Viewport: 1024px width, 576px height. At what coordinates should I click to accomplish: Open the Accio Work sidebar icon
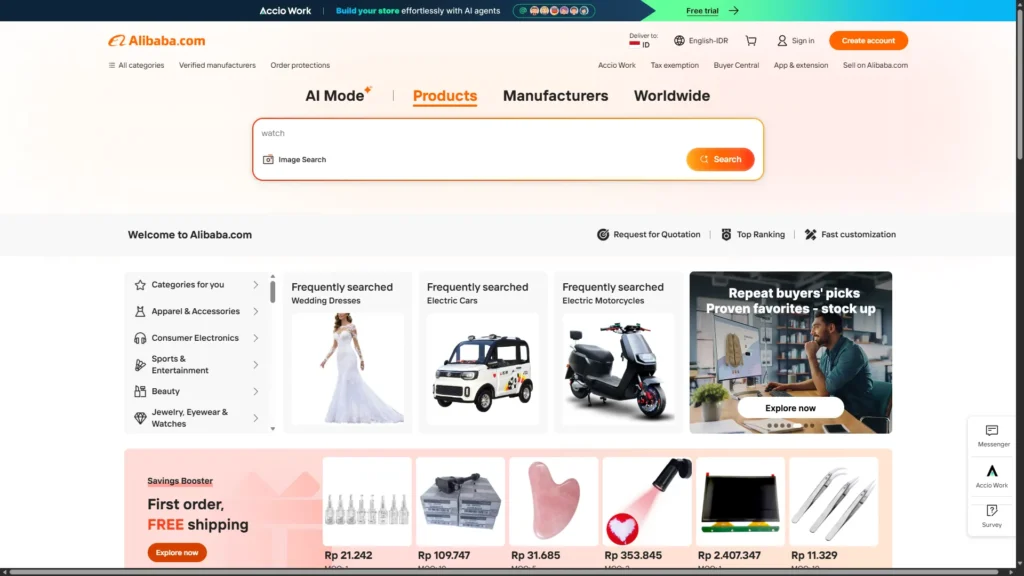pyautogui.click(x=992, y=471)
